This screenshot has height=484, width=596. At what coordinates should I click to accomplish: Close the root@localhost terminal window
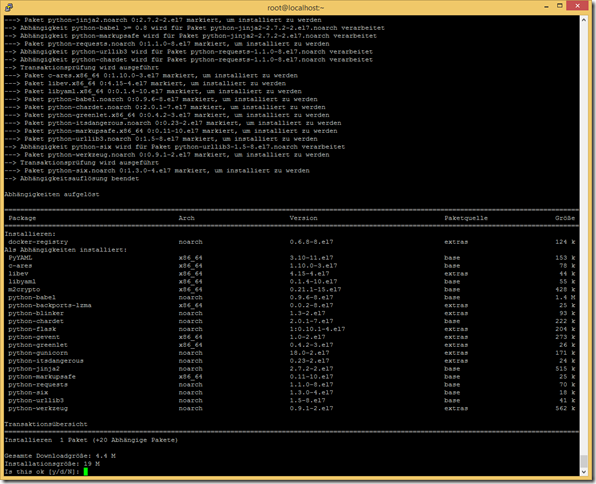point(577,6)
